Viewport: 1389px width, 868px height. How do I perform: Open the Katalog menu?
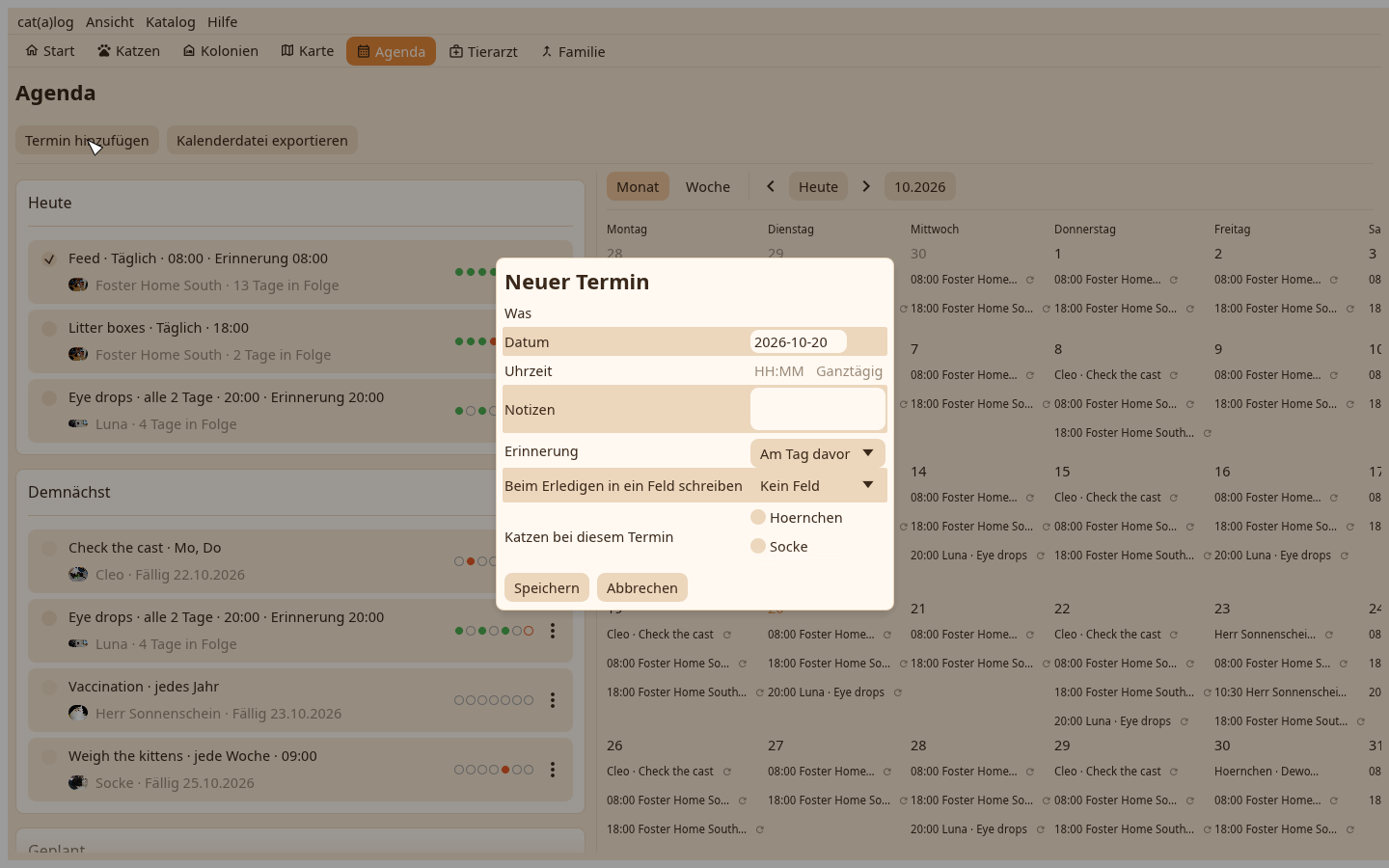(171, 21)
